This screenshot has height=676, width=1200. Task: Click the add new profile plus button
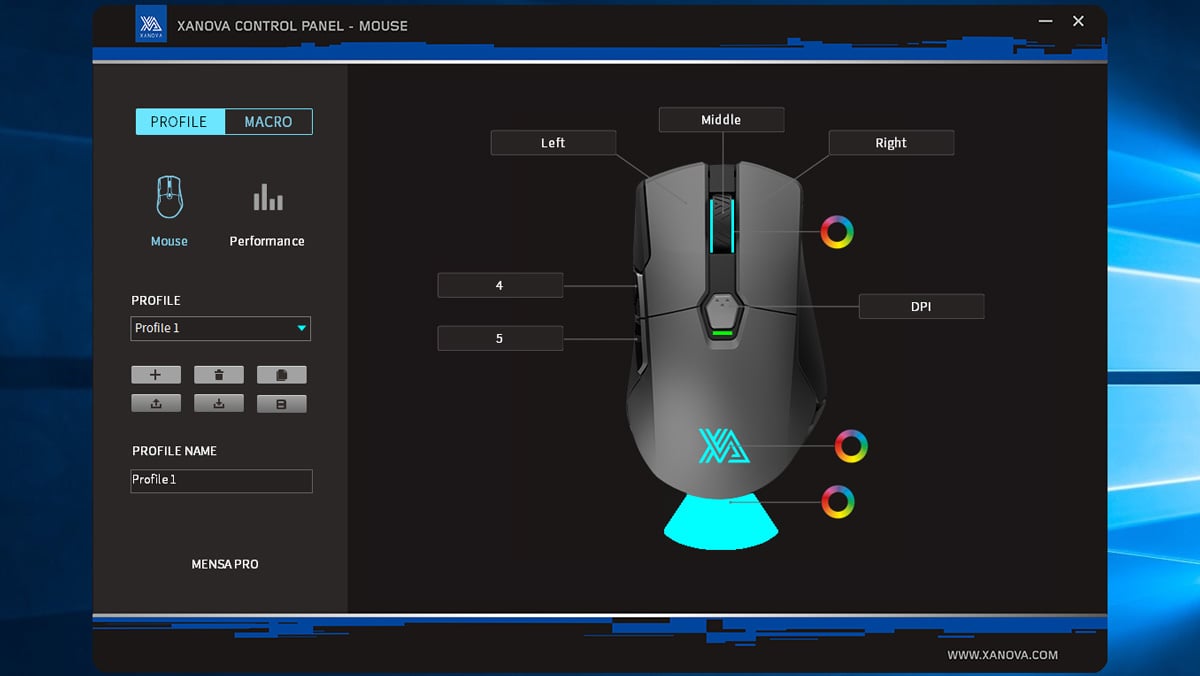coord(156,375)
